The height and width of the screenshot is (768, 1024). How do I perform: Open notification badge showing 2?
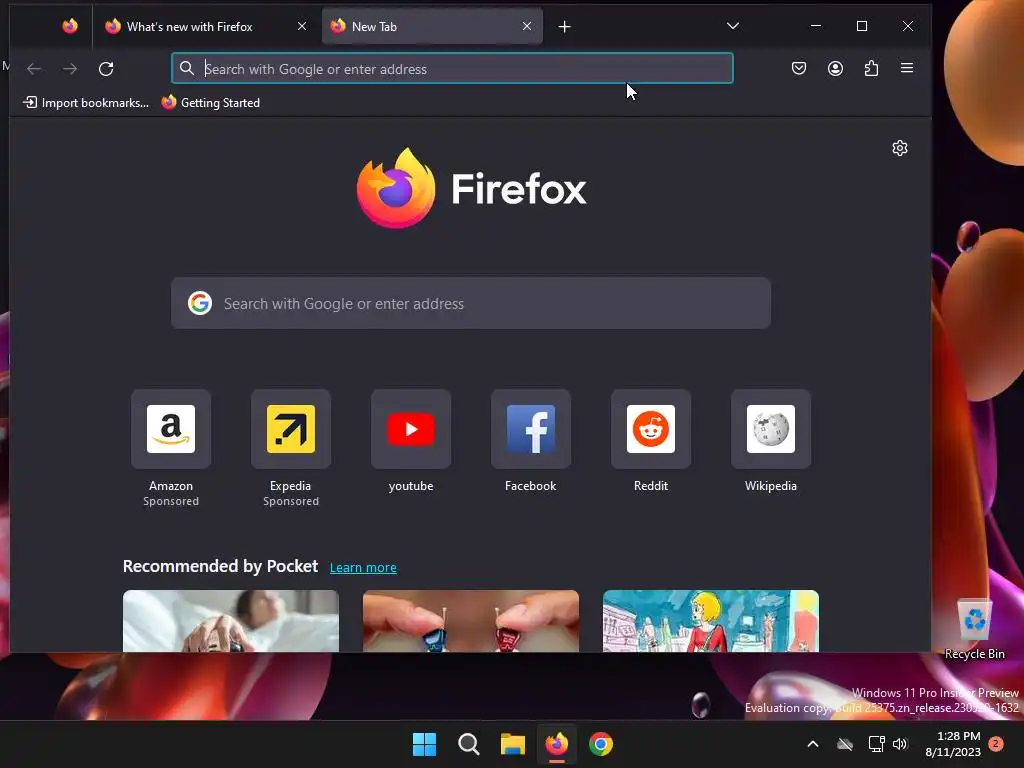tap(996, 744)
